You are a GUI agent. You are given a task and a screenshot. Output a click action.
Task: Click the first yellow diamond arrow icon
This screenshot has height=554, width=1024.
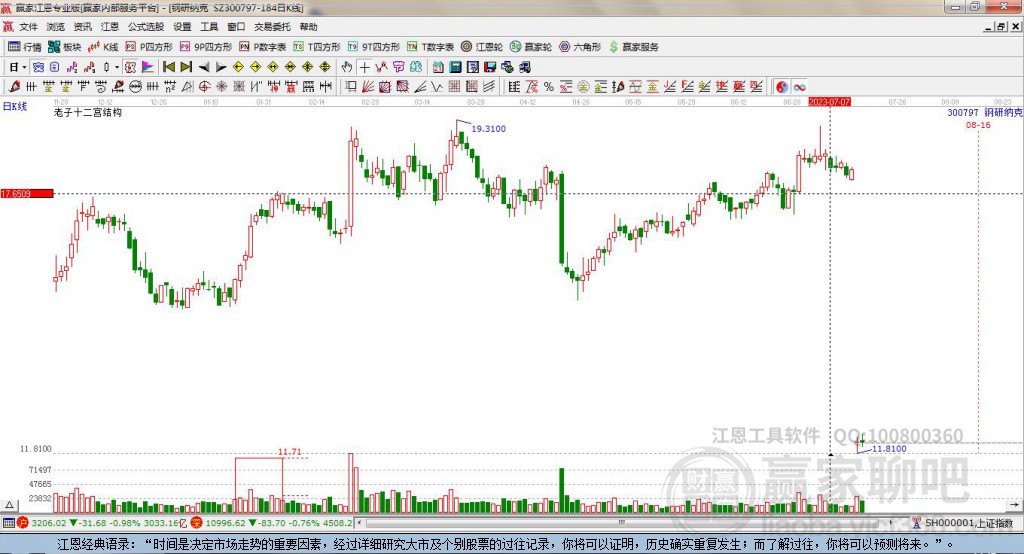tap(238, 67)
